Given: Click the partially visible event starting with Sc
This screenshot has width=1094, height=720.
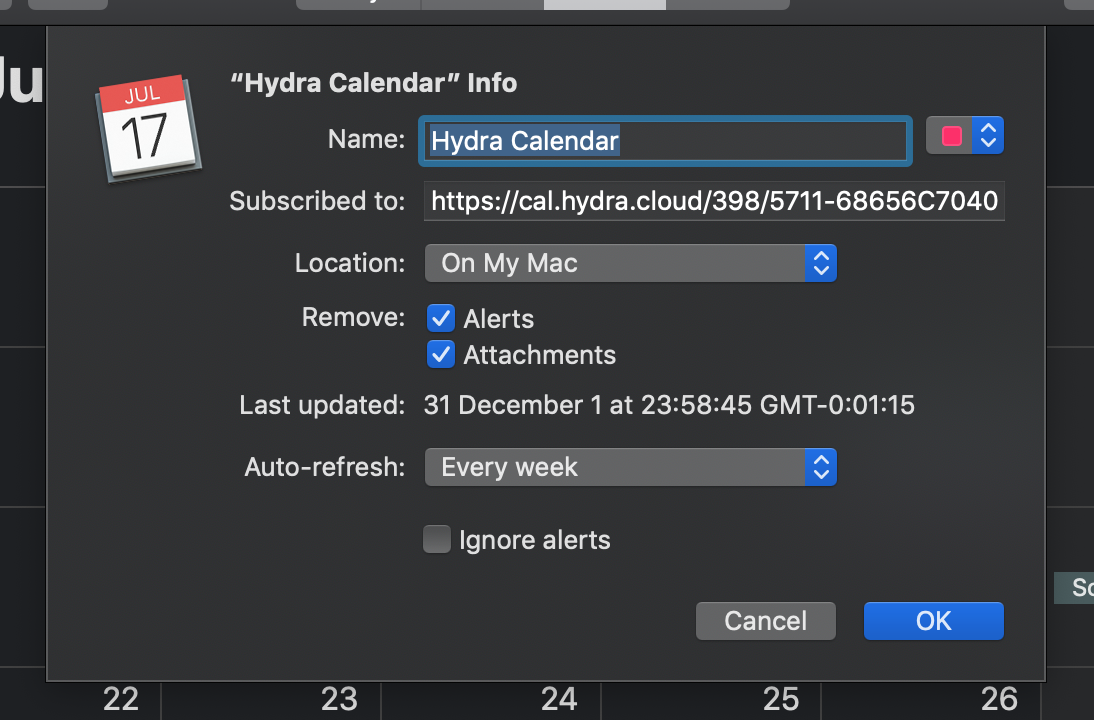Looking at the screenshot, I should click(1075, 588).
